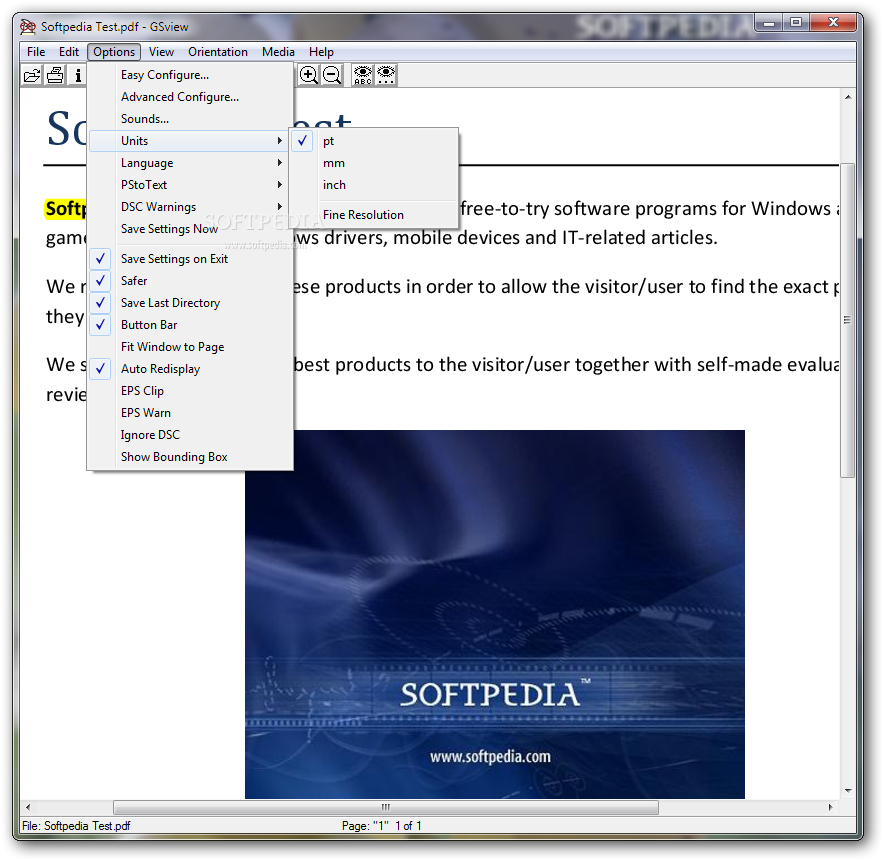884x861 pixels.
Task: Select pt as measurement unit
Action: pyautogui.click(x=374, y=141)
